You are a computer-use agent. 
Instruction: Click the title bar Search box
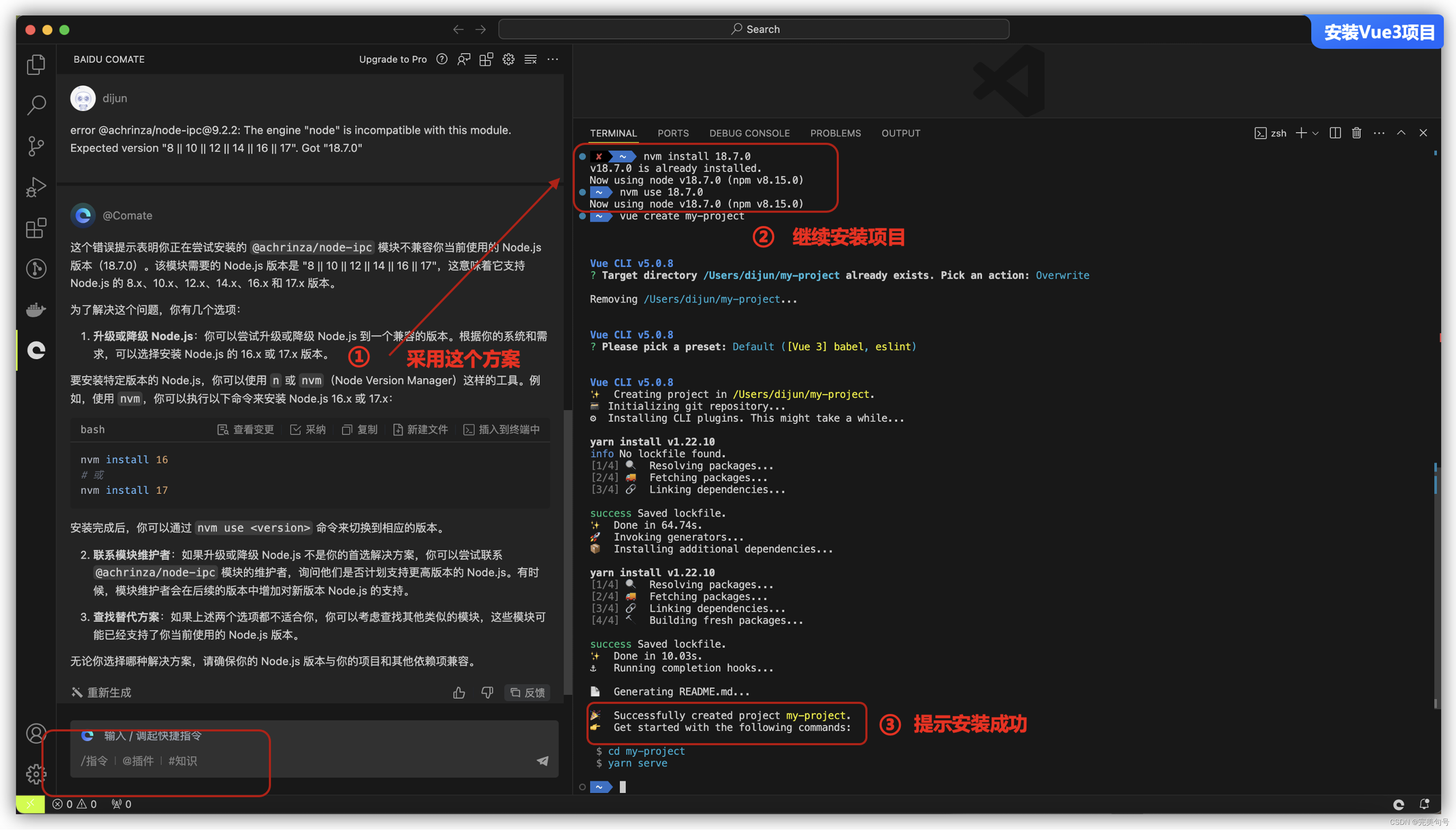tap(754, 29)
